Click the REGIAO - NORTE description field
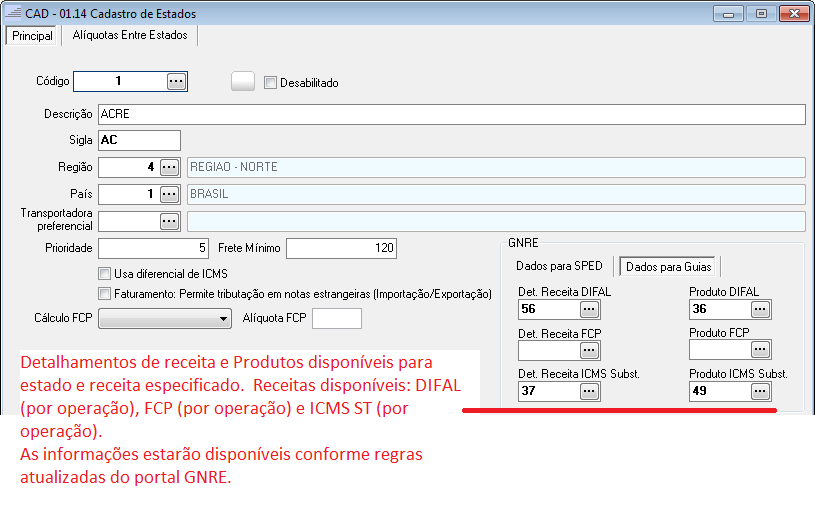 (x=496, y=167)
